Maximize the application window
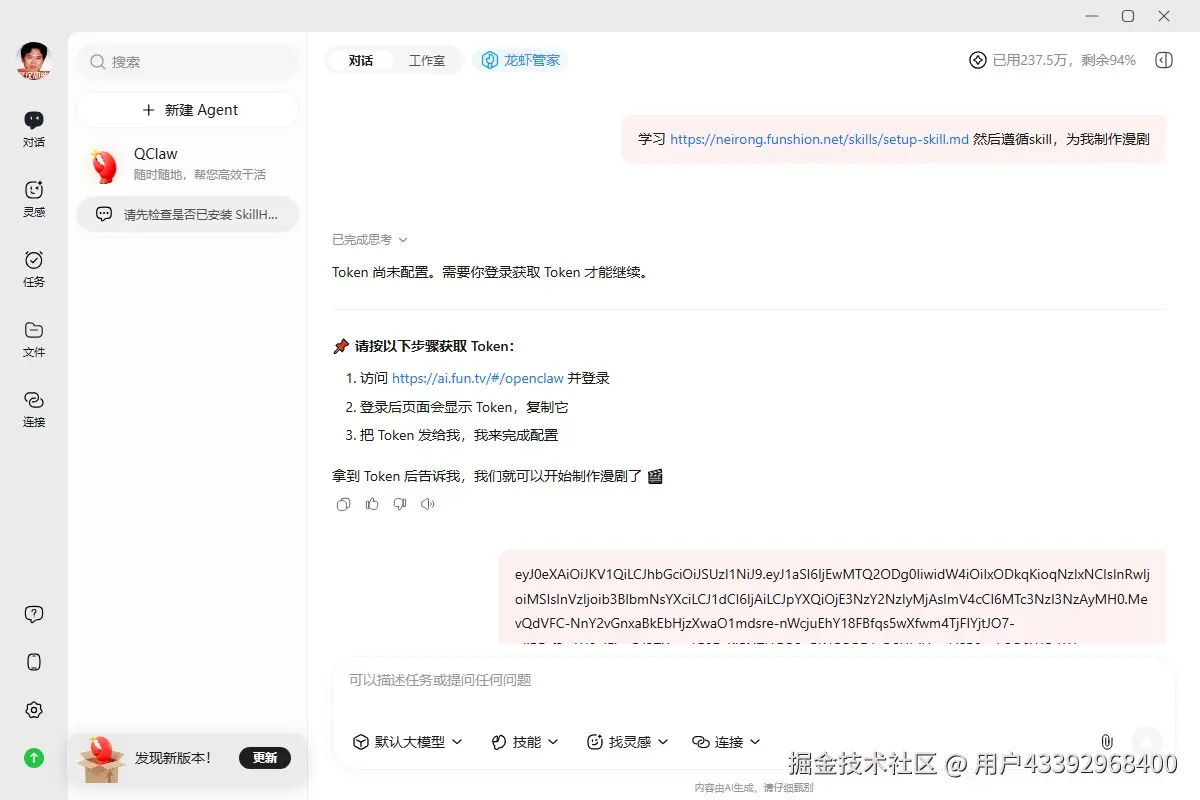Screen dimensions: 1200x800 (x=1128, y=16)
